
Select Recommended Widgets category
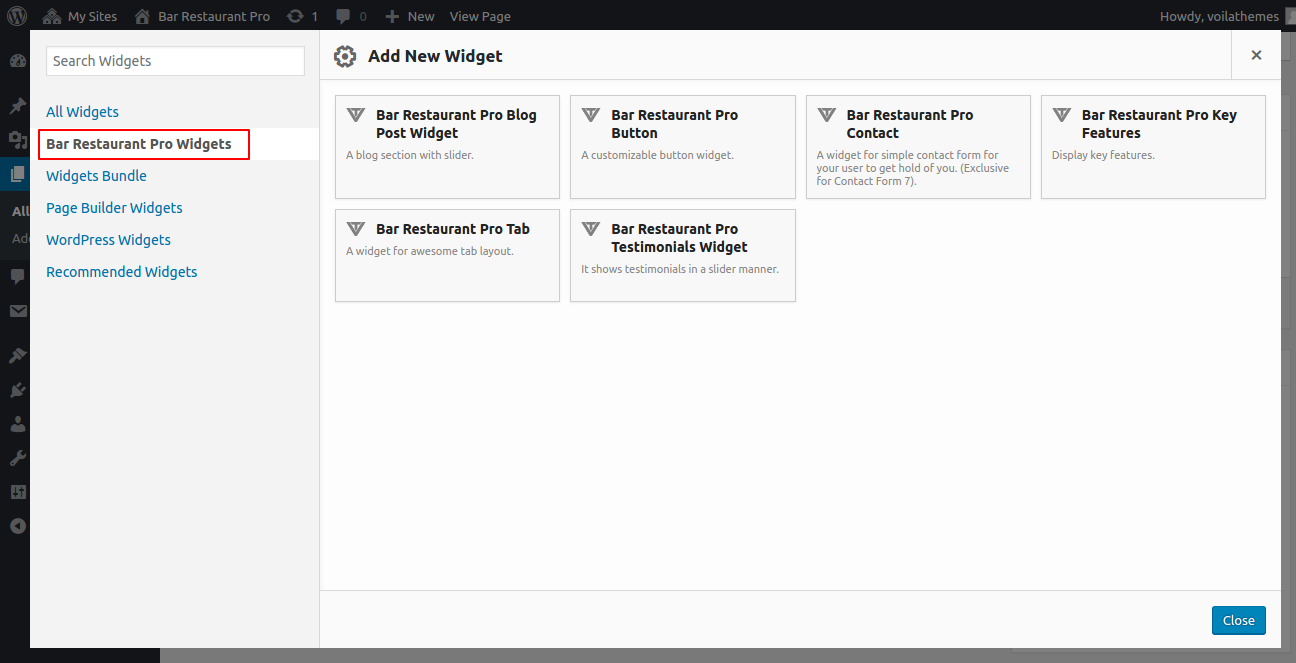point(122,272)
